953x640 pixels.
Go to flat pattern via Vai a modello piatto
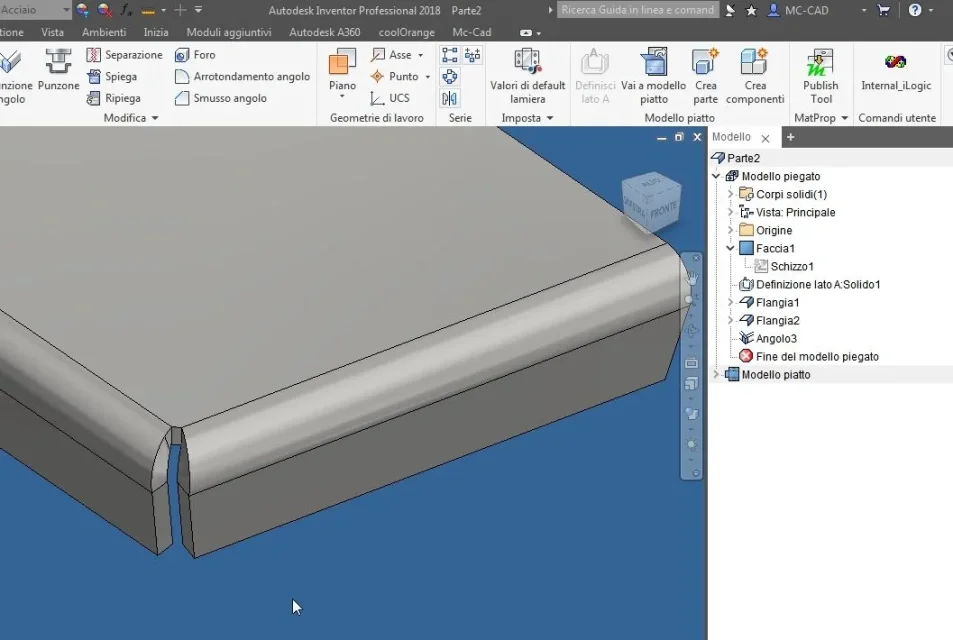coord(653,76)
